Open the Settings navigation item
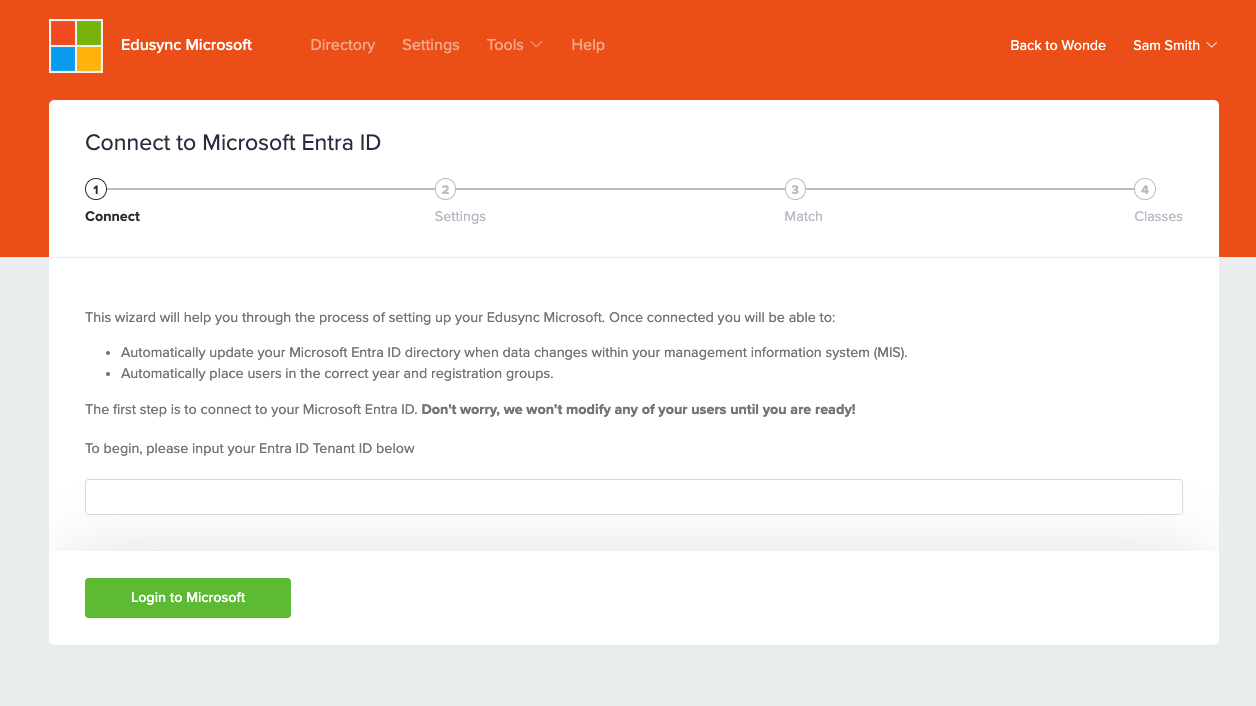 431,45
